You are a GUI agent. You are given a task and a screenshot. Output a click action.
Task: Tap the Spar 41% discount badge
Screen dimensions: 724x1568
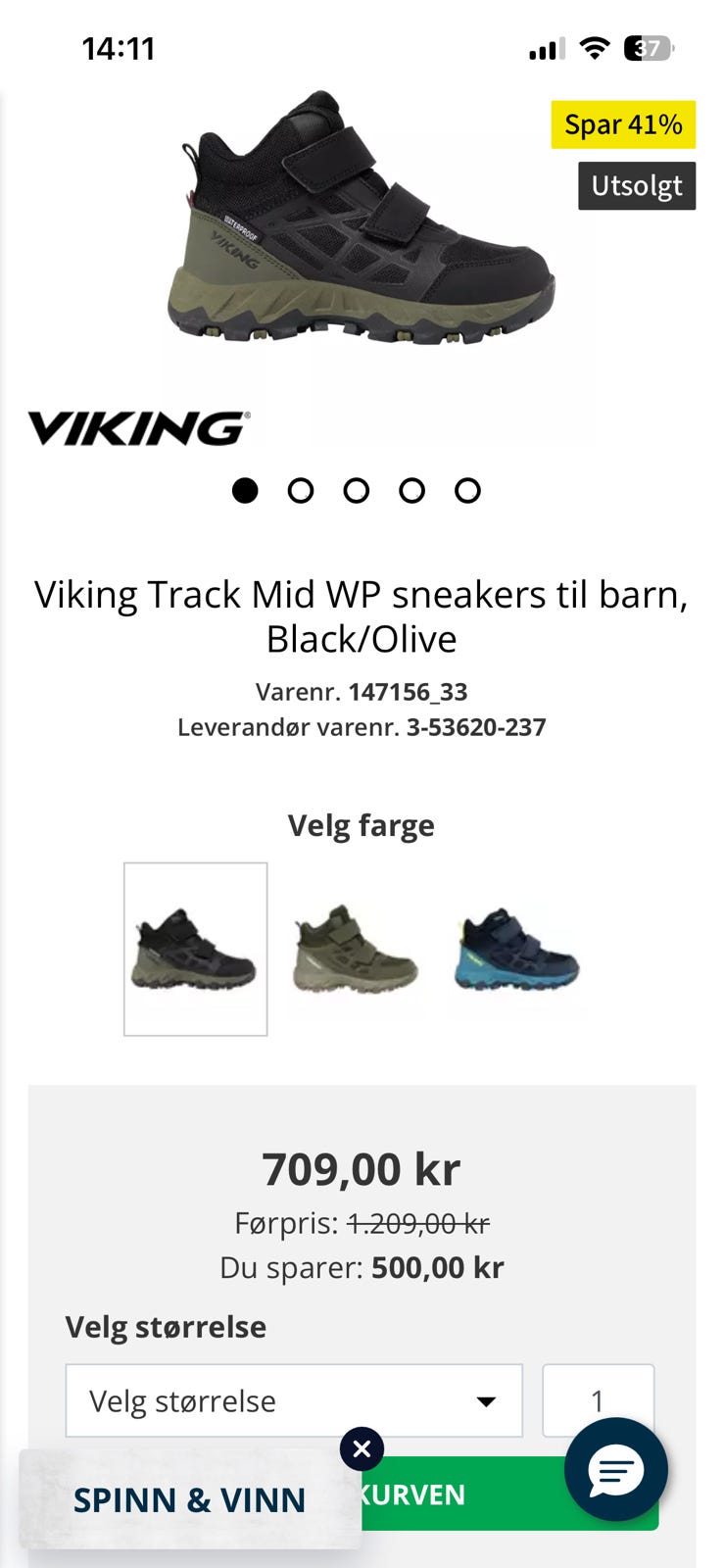623,124
